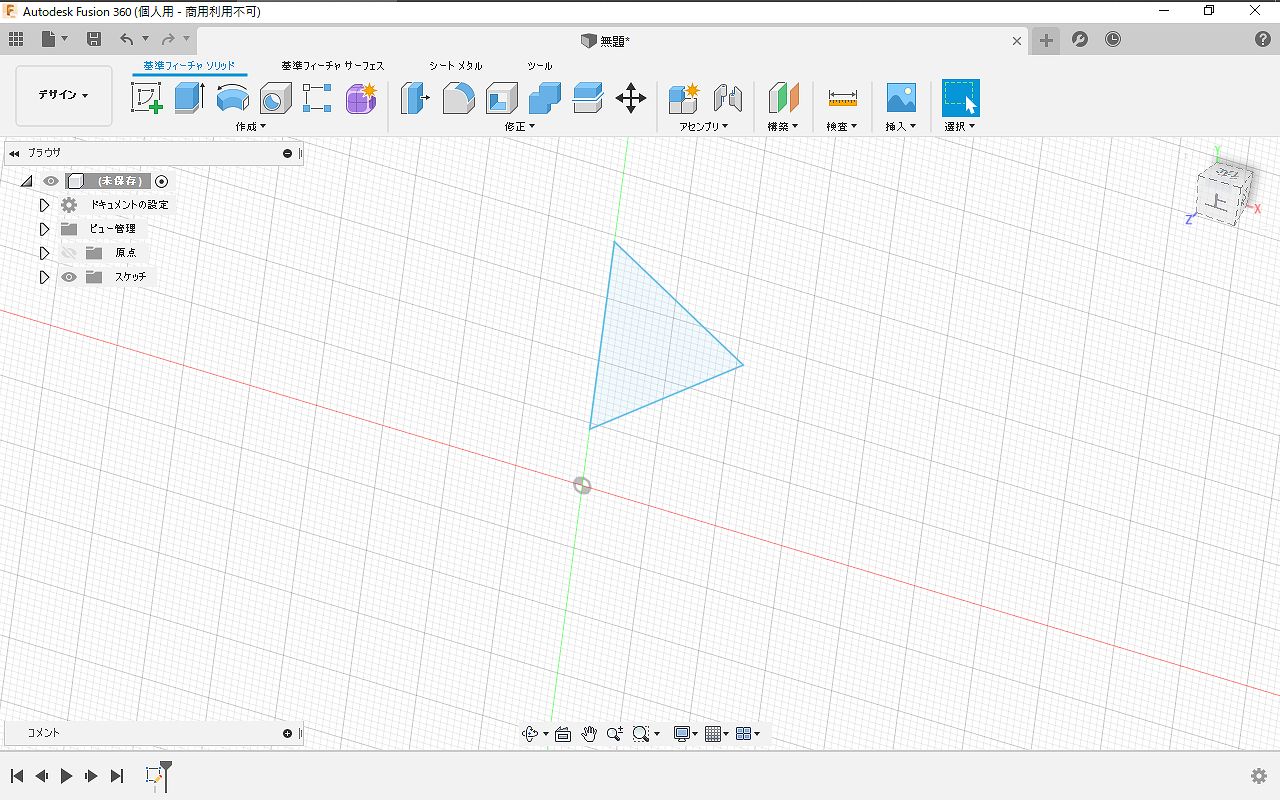
Task: Expand the ビュー管理 node
Action: [x=44, y=229]
